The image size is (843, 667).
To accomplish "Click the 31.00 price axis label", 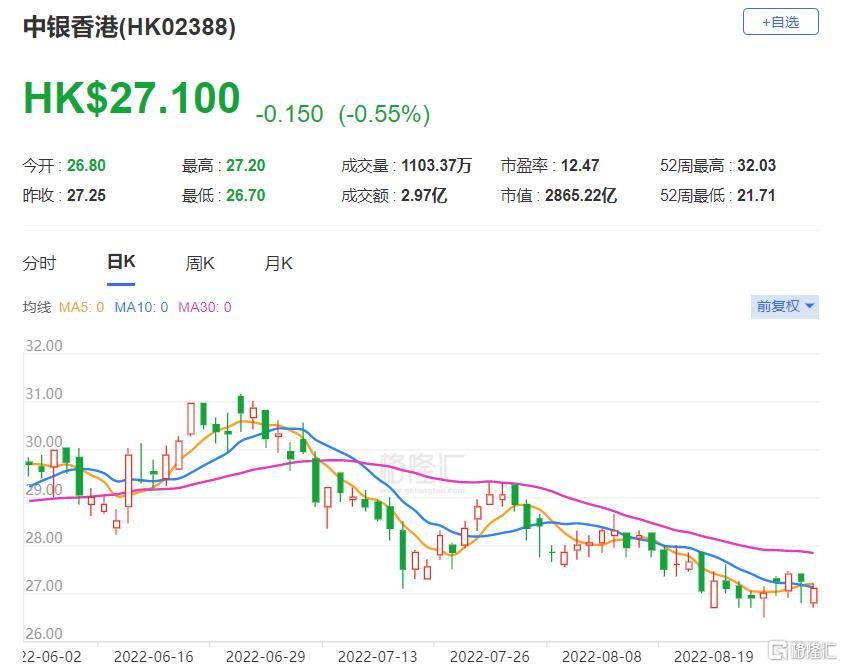I will (x=44, y=394).
